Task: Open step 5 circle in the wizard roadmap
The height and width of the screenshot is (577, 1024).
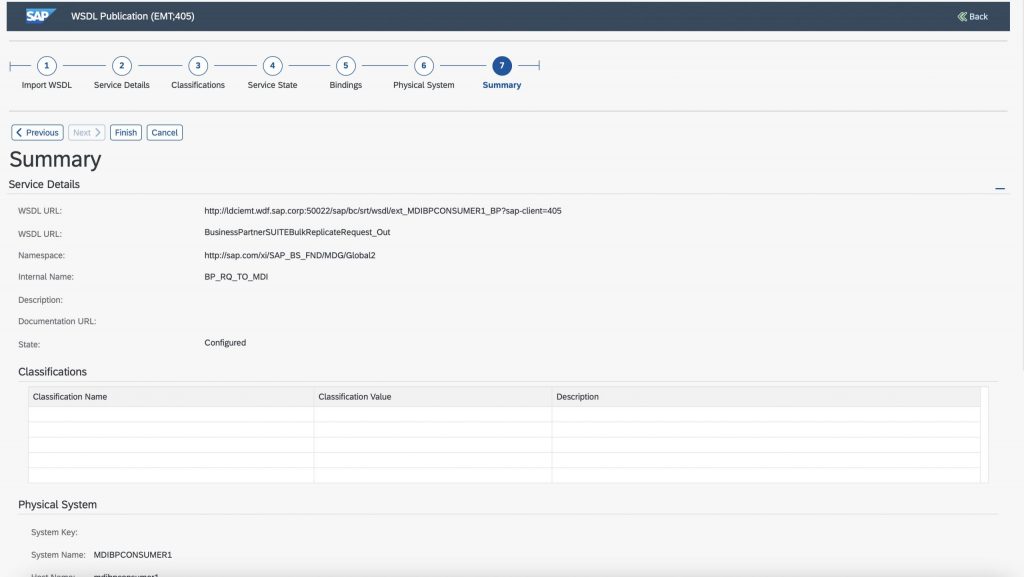Action: (345, 66)
